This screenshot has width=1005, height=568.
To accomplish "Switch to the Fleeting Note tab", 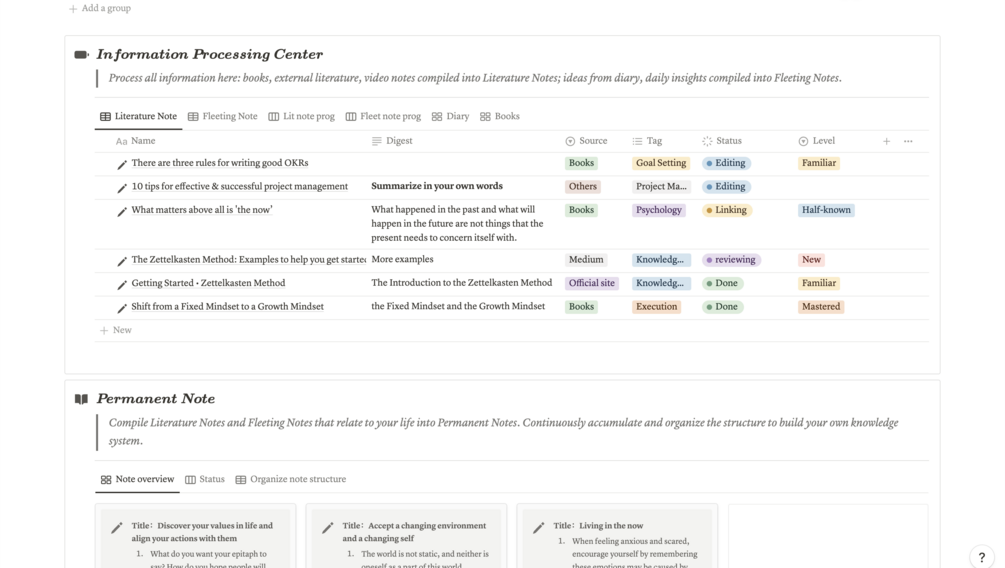I will point(222,116).
